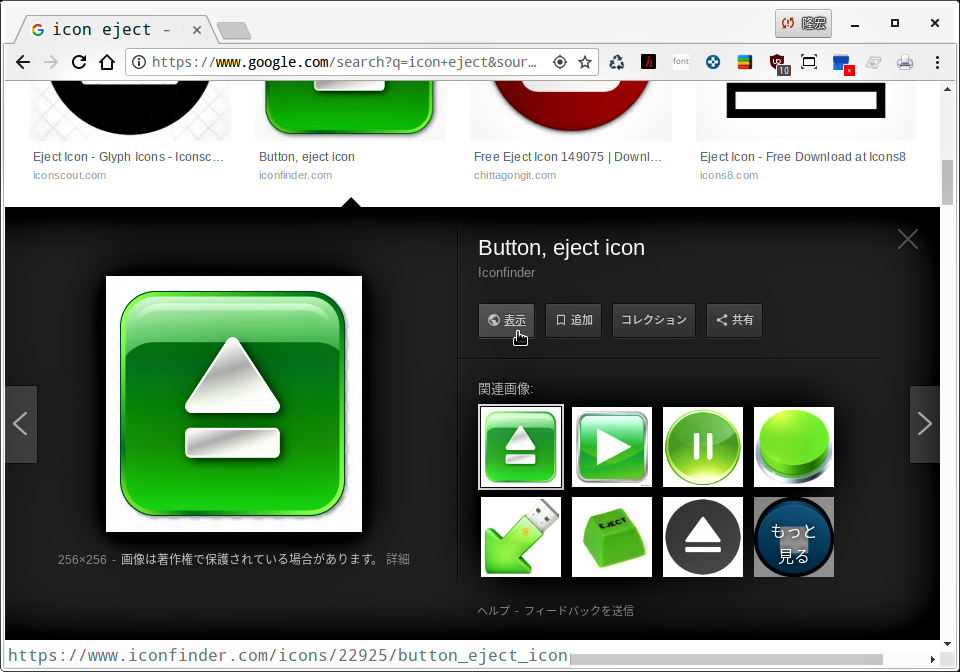Screen dimensions: 960x672
Task: Click the recycle extension icon
Action: [x=617, y=62]
